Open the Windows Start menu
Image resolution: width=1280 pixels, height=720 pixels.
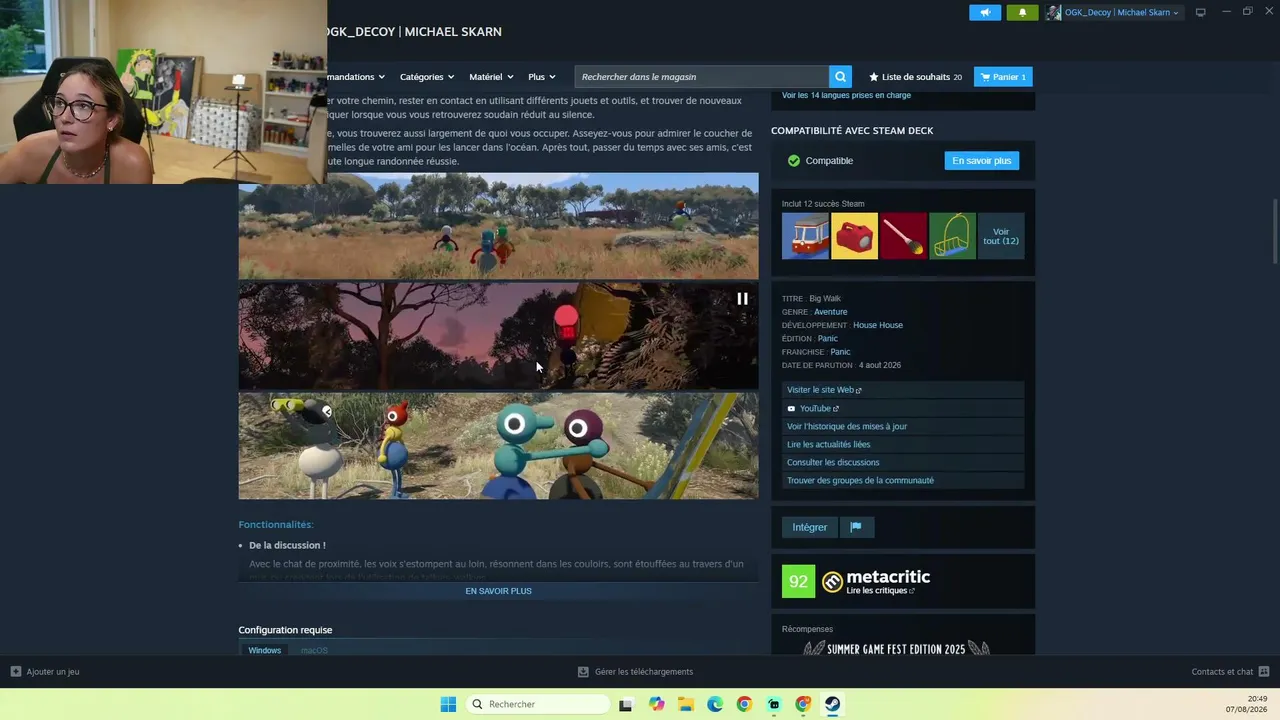(448, 704)
